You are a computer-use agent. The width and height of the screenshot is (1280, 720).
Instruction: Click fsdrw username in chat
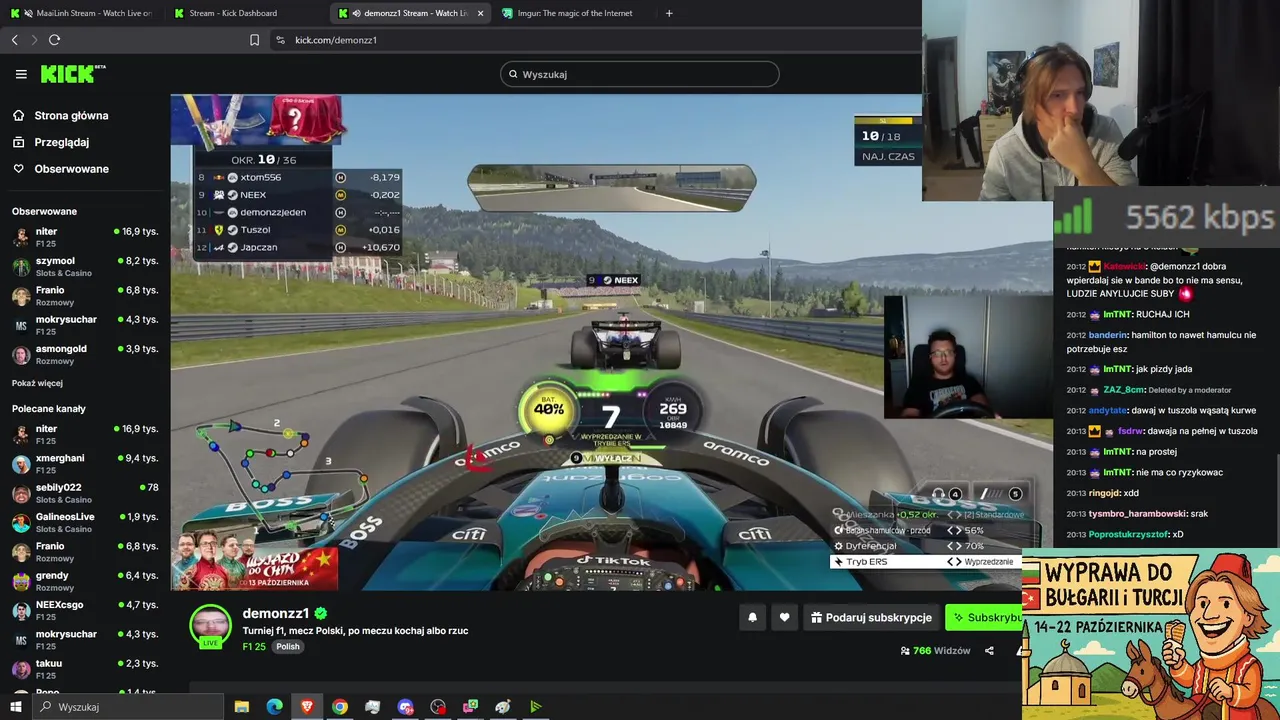coord(1130,431)
